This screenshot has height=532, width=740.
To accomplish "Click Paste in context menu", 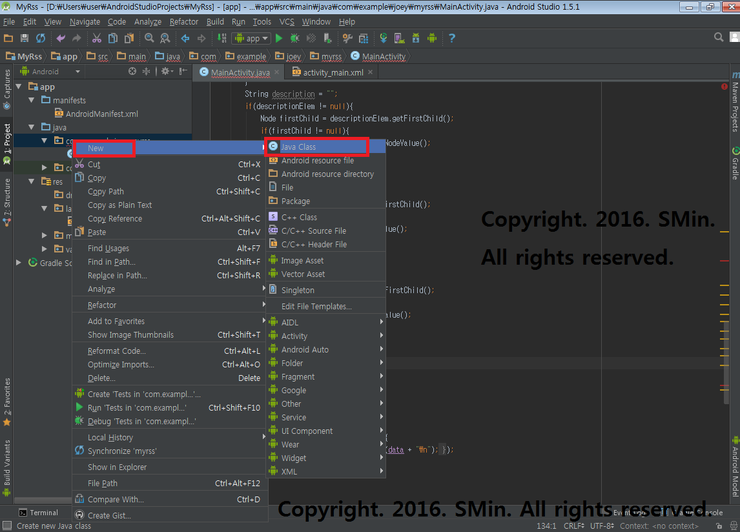I will pos(169,232).
